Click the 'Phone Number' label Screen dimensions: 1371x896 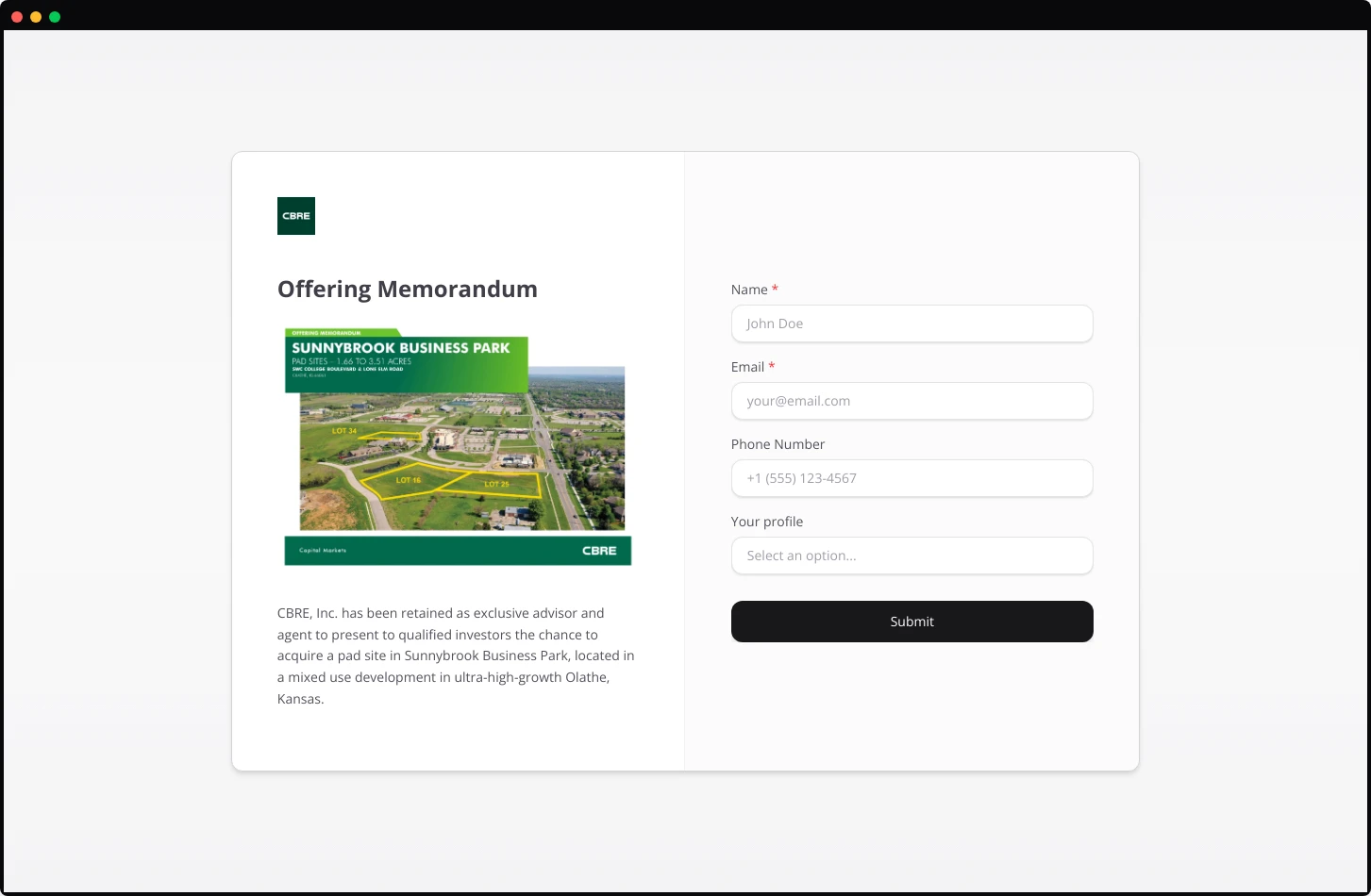pos(777,444)
